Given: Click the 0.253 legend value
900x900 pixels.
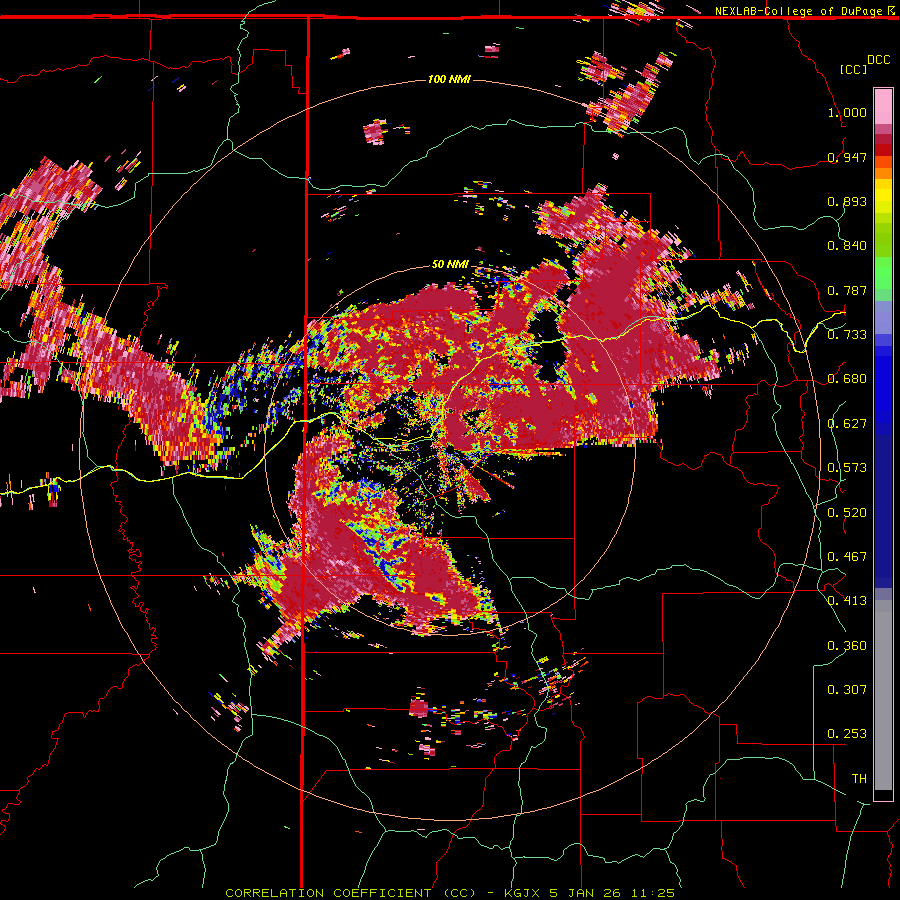Looking at the screenshot, I should (847, 734).
